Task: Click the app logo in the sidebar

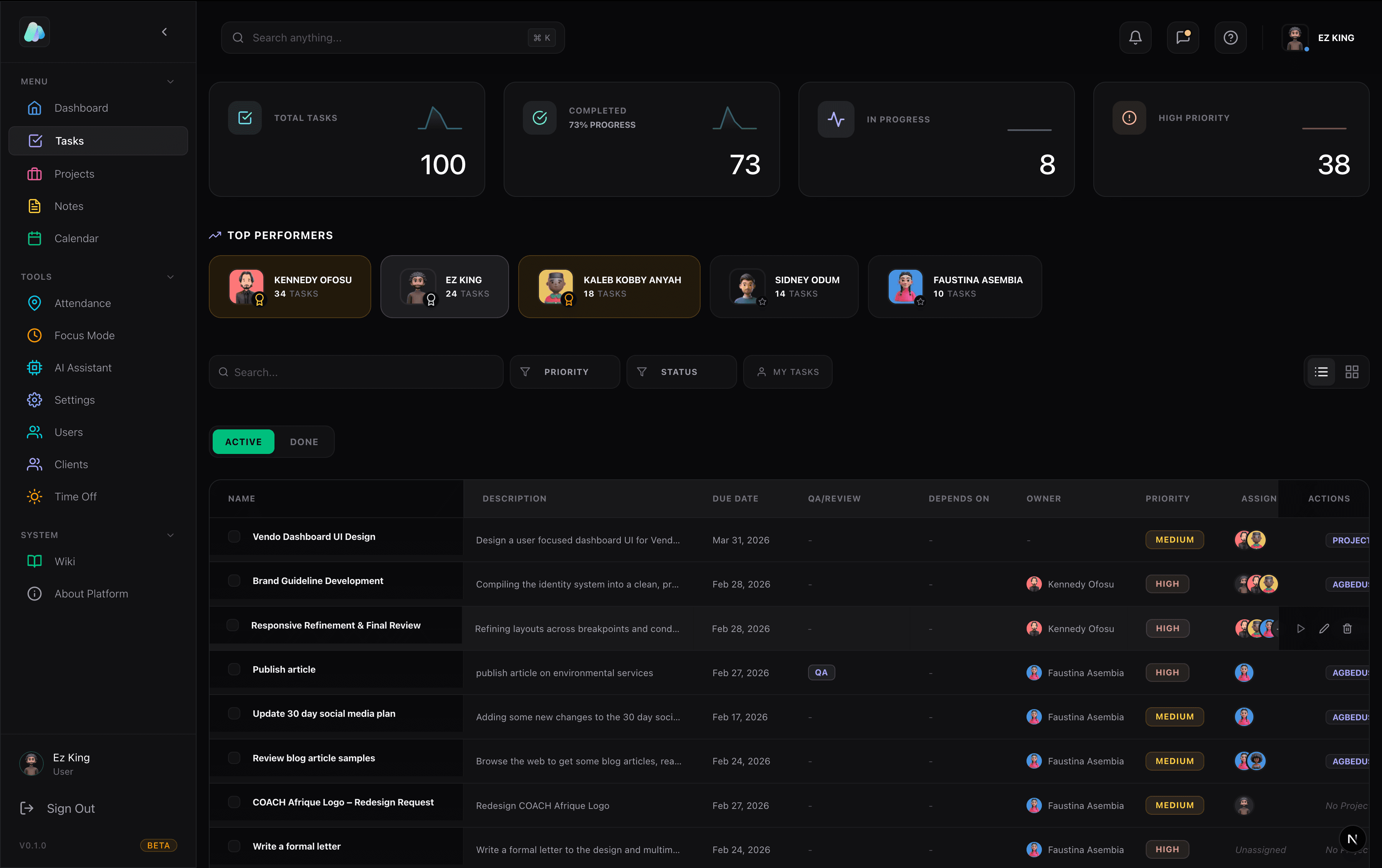Action: point(35,32)
